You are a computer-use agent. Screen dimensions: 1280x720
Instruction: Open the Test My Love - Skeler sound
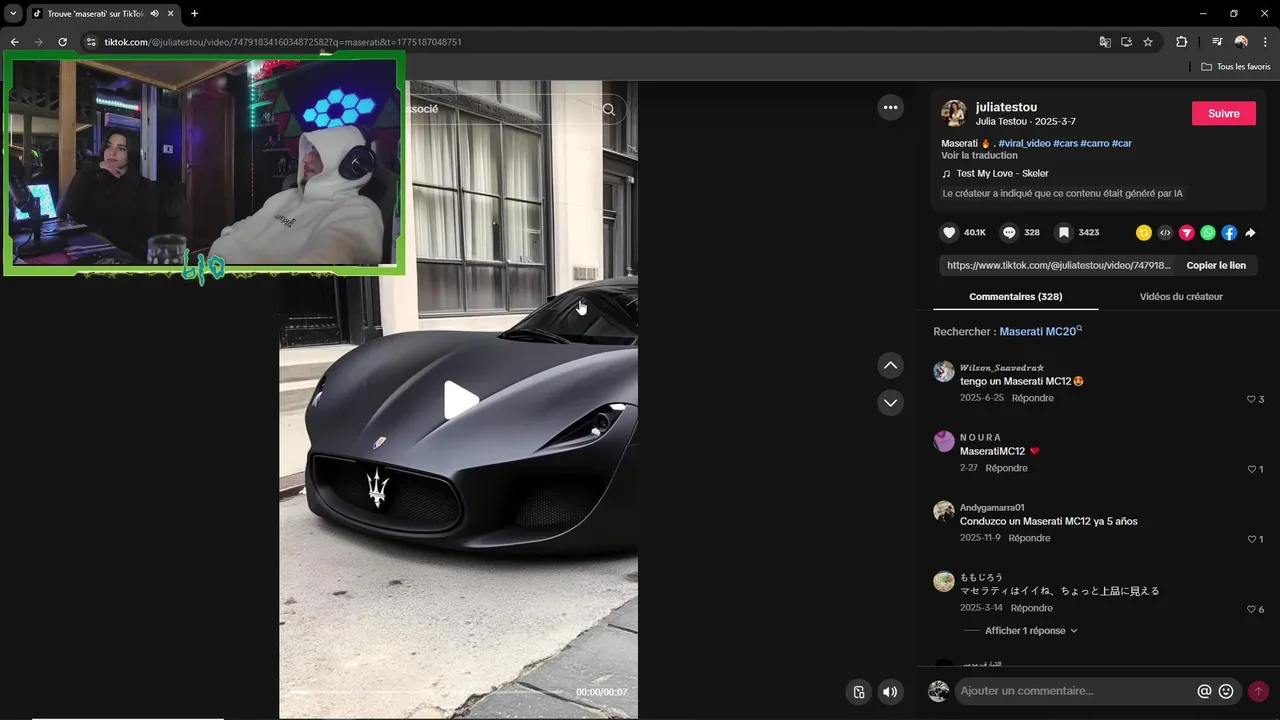[x=1002, y=173]
